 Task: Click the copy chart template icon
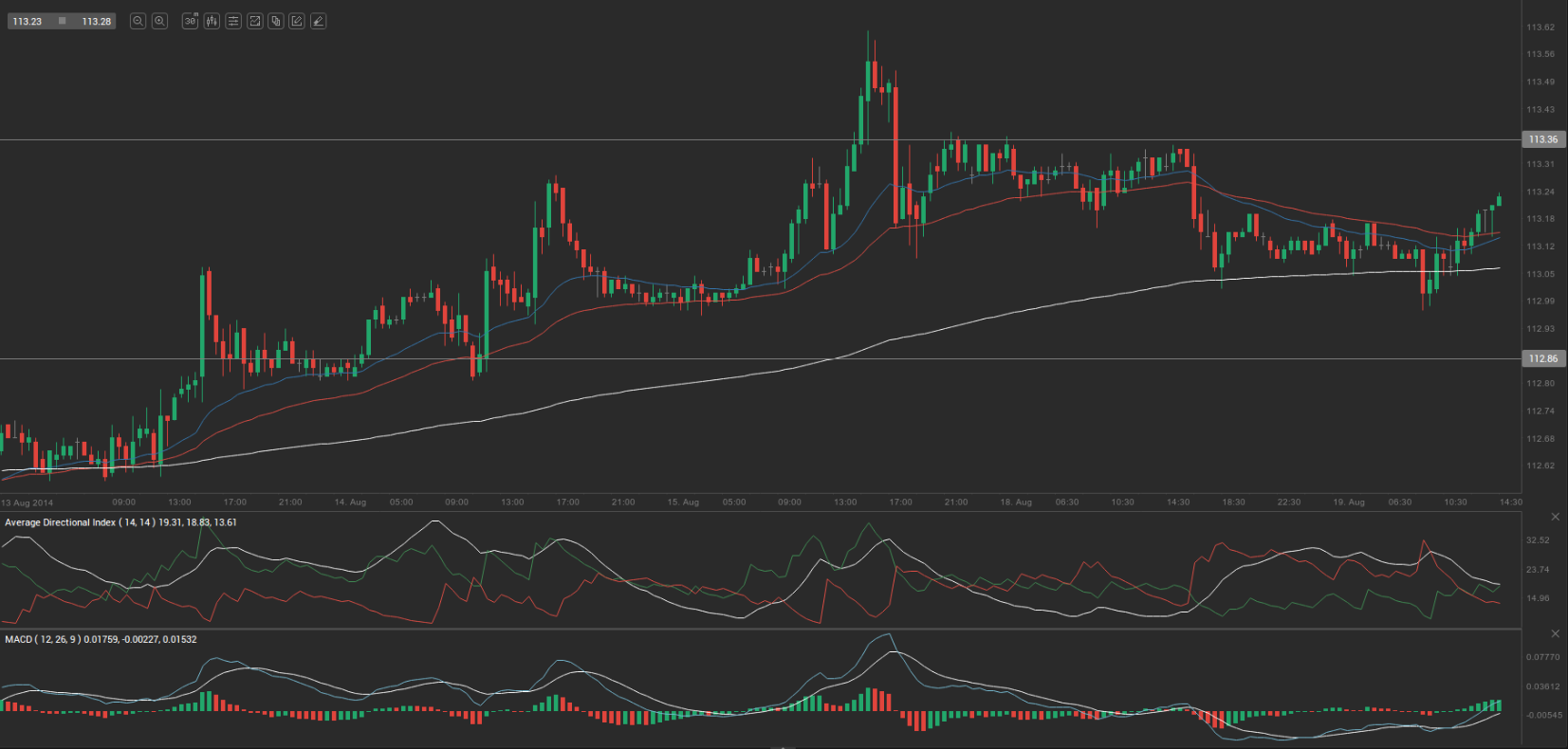276,21
